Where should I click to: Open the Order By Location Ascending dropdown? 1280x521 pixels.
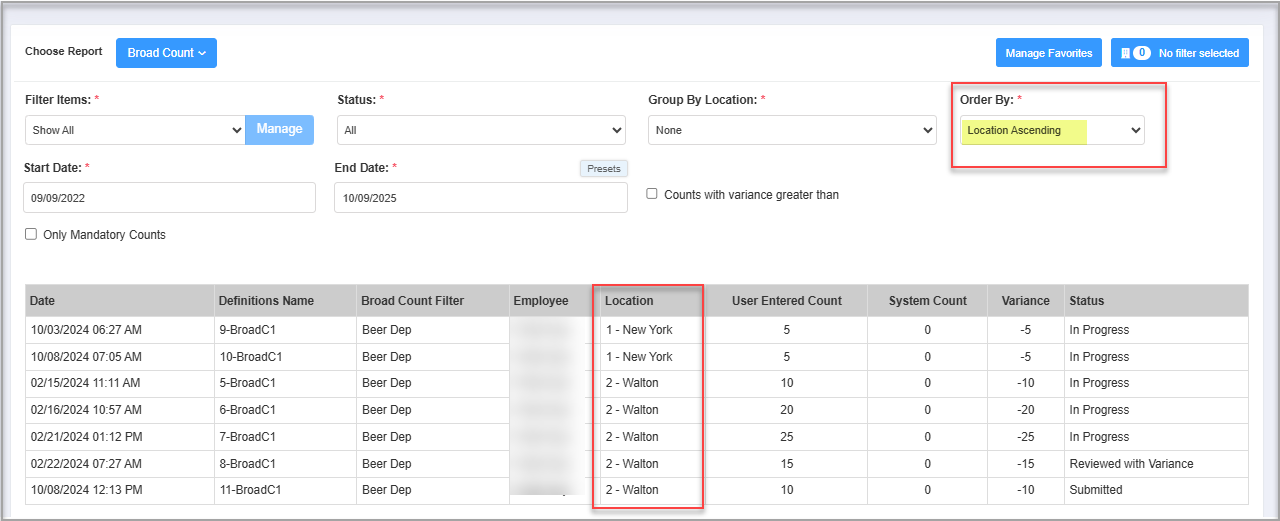(x=1052, y=130)
